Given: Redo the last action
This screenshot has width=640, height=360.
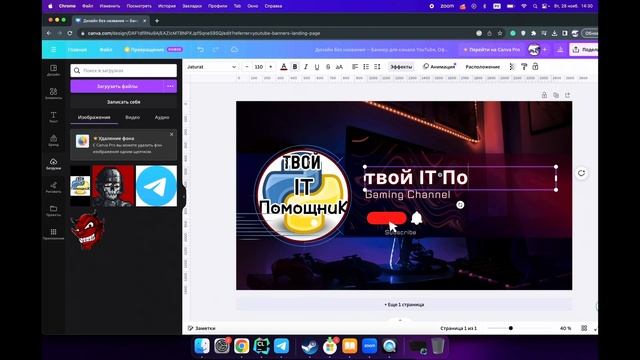Looking at the screenshot, I should 216,49.
